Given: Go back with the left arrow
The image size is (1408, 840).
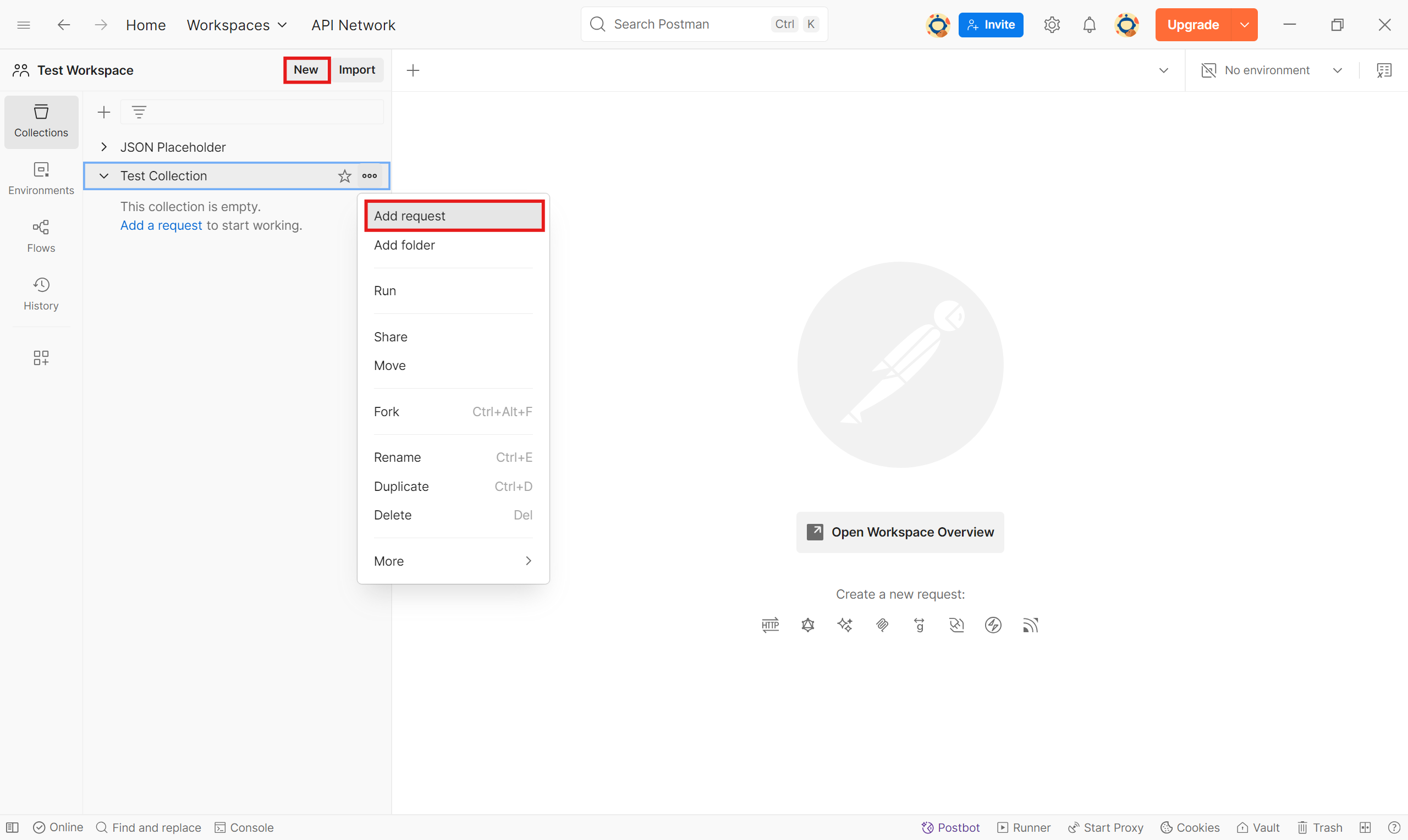Looking at the screenshot, I should (64, 25).
